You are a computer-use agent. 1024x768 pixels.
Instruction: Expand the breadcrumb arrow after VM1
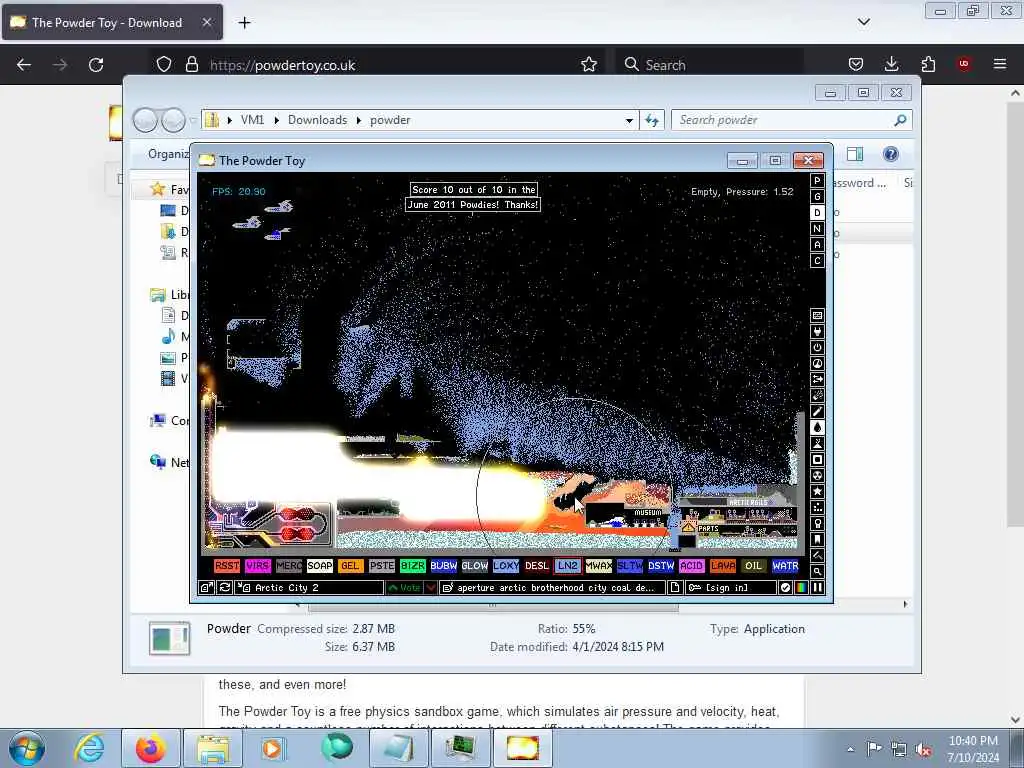point(277,120)
